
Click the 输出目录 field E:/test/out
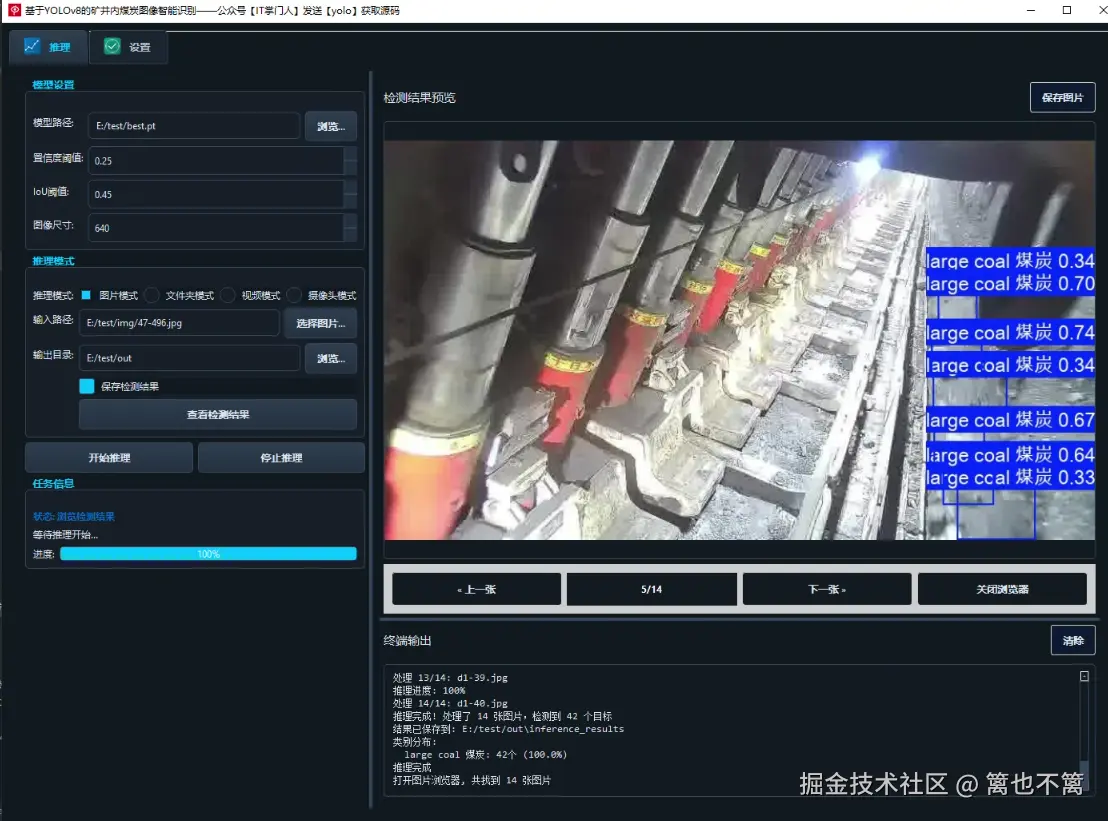tap(189, 358)
